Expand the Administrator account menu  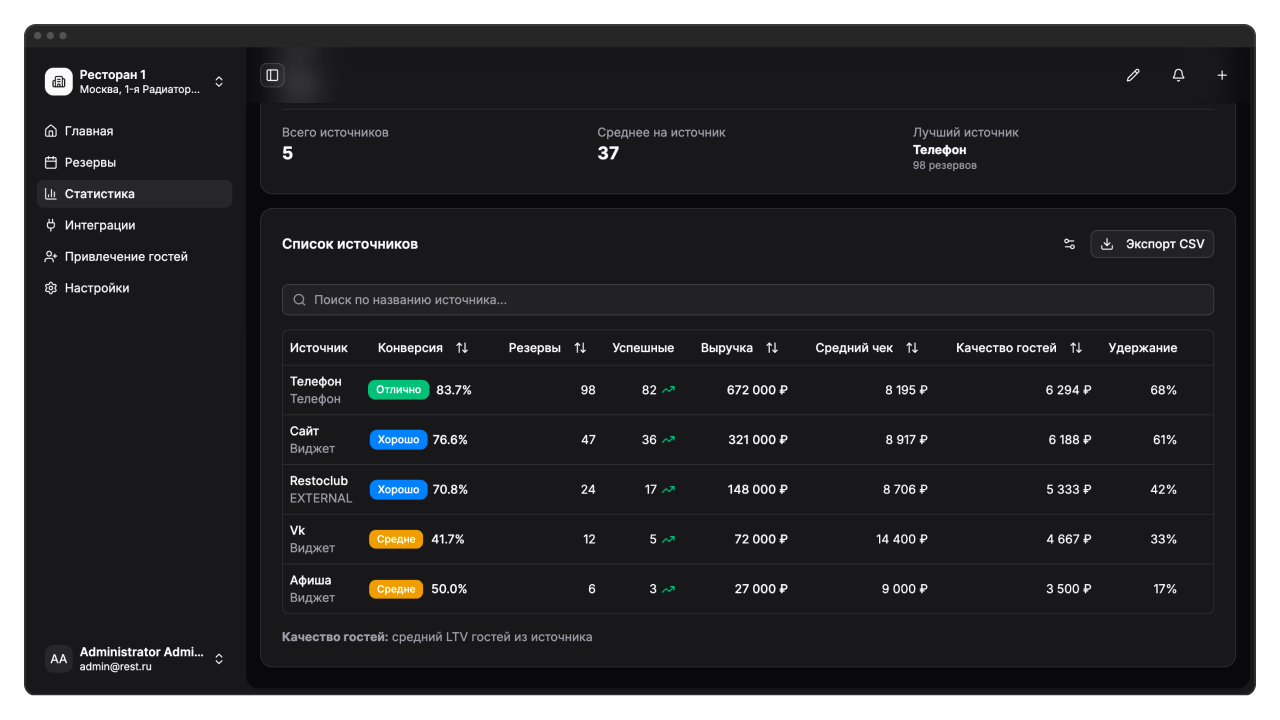point(219,659)
